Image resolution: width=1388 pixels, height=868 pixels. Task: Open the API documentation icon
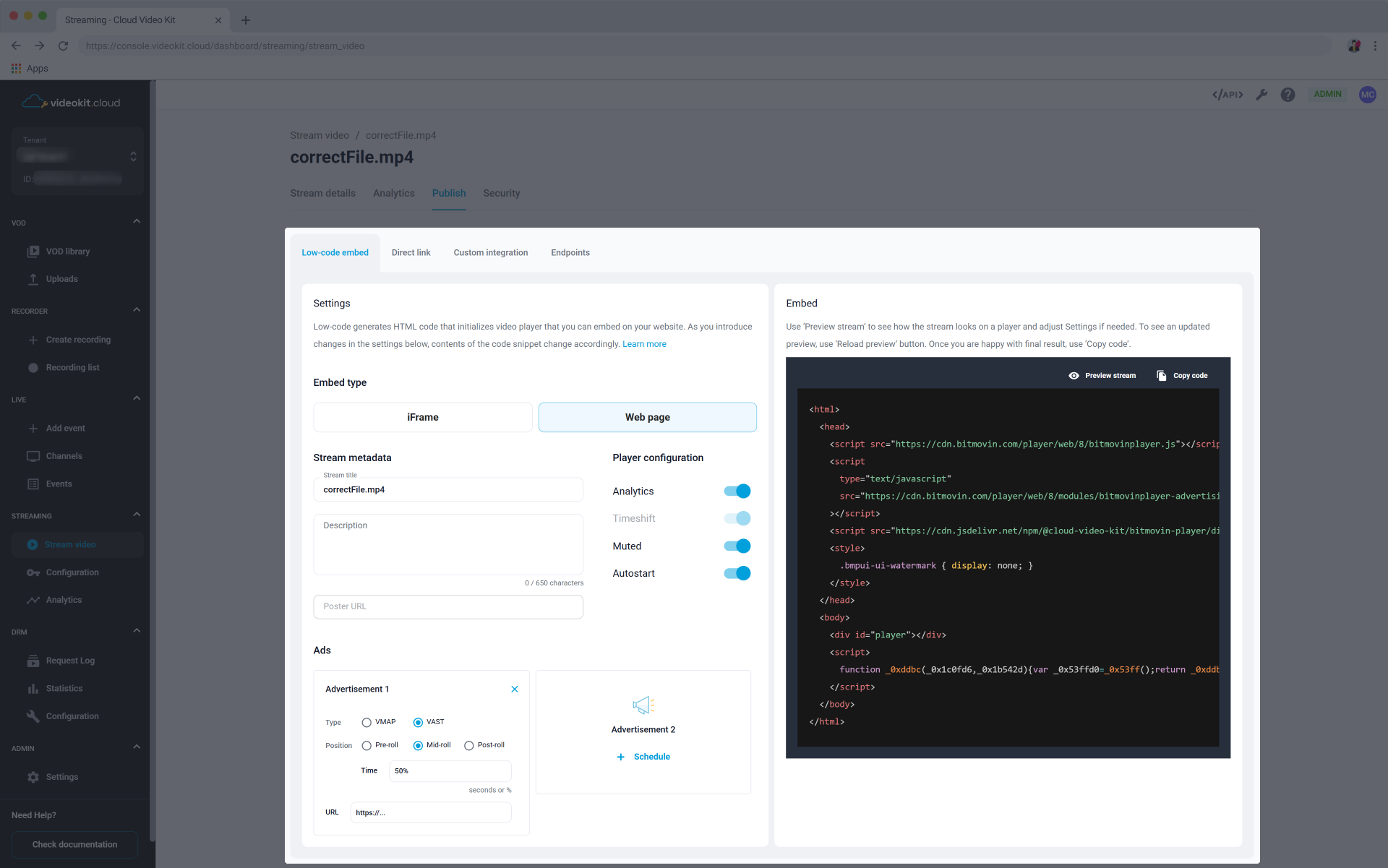point(1227,95)
